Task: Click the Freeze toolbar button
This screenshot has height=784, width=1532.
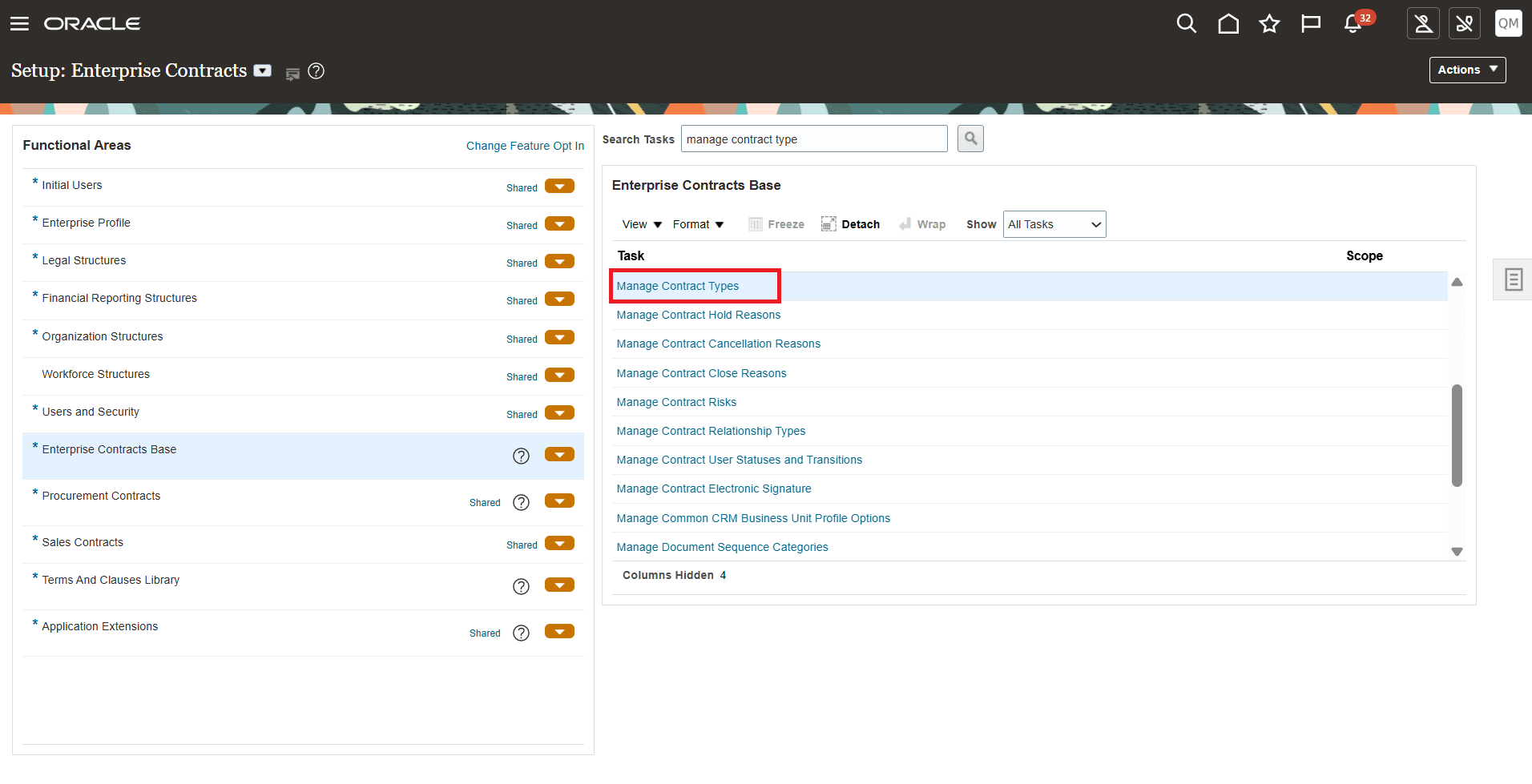Action: [x=776, y=224]
